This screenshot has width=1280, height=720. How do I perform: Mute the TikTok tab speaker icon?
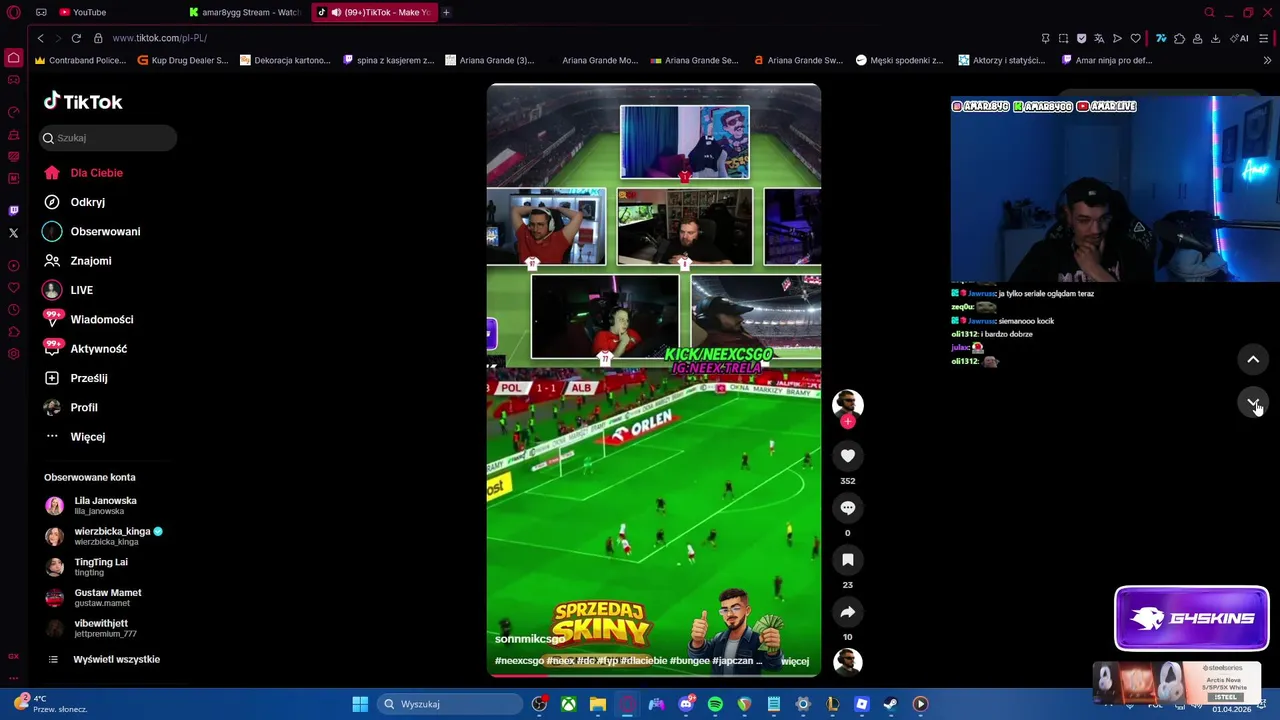click(x=336, y=12)
